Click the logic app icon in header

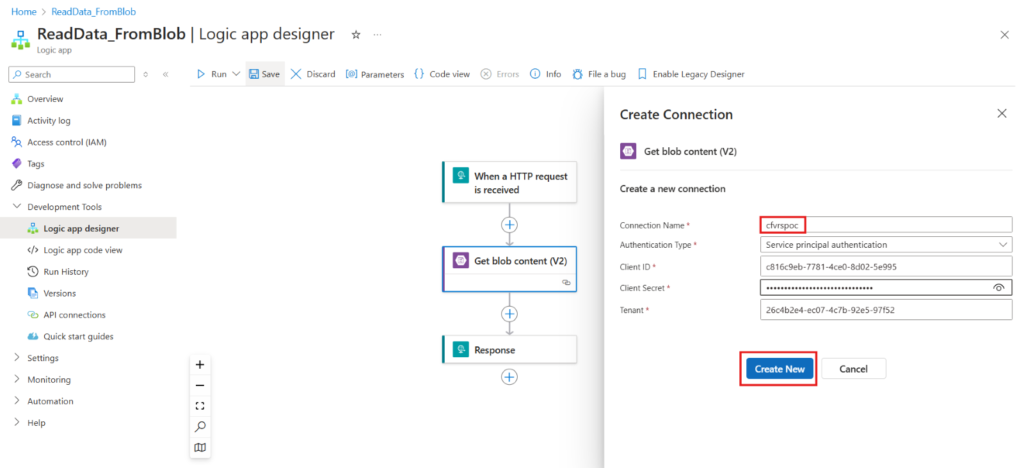(x=20, y=39)
